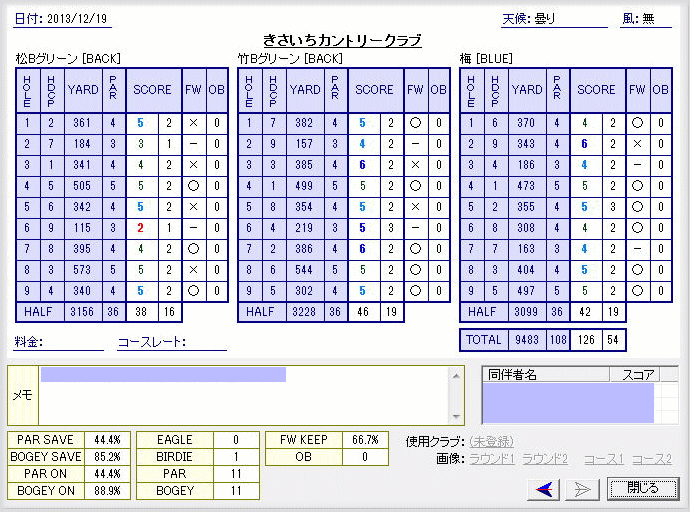Select 竹 half total yardage 3228
Viewport: 690px width, 512px height.
pyautogui.click(x=304, y=312)
